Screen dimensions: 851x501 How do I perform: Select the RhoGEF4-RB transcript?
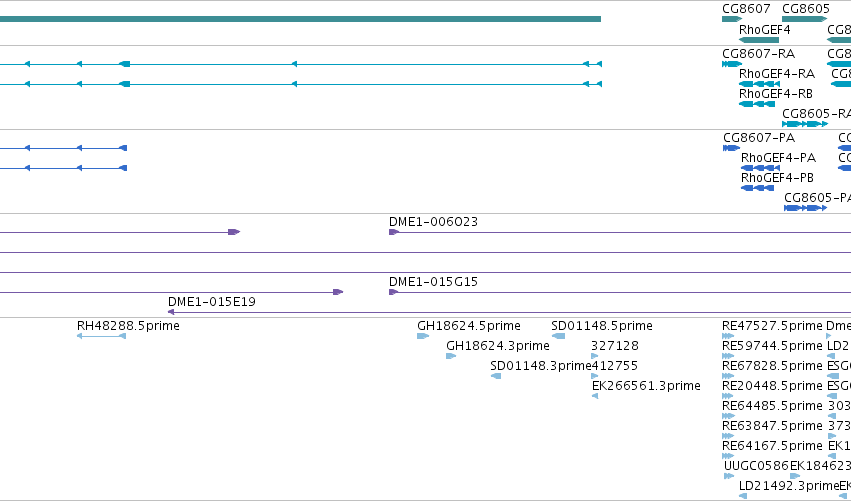pyautogui.click(x=757, y=104)
